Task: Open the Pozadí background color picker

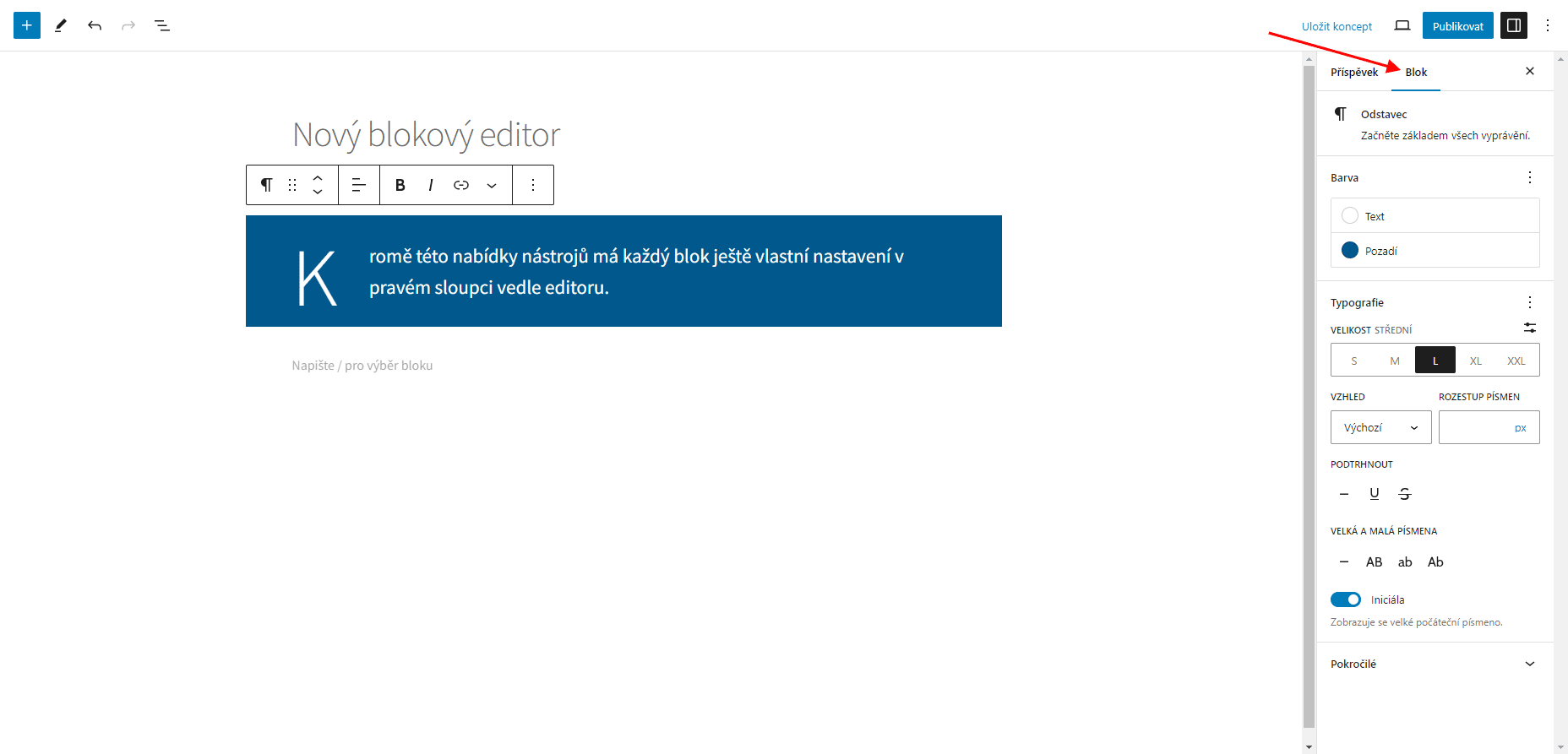Action: 1435,251
